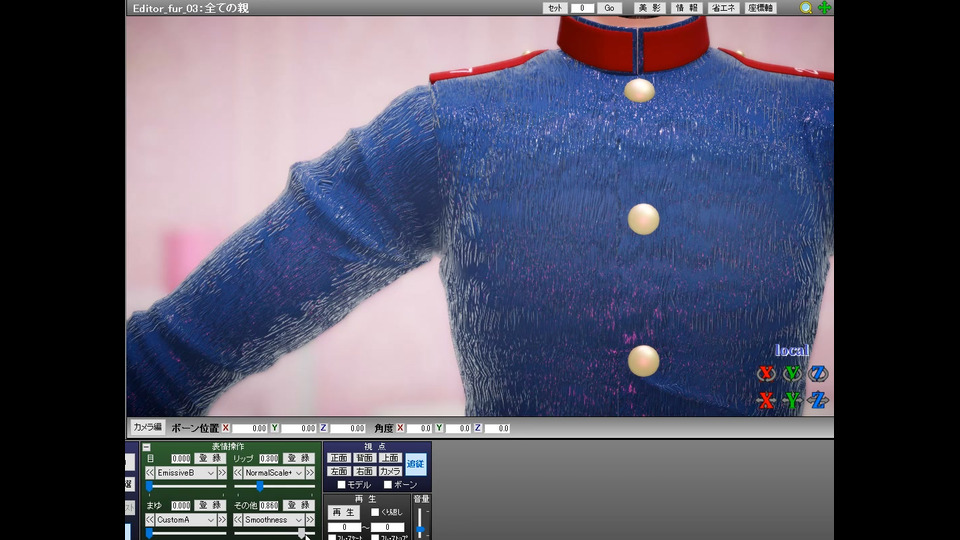Click the green move arrows icon
This screenshot has width=960, height=540.
(824, 7)
